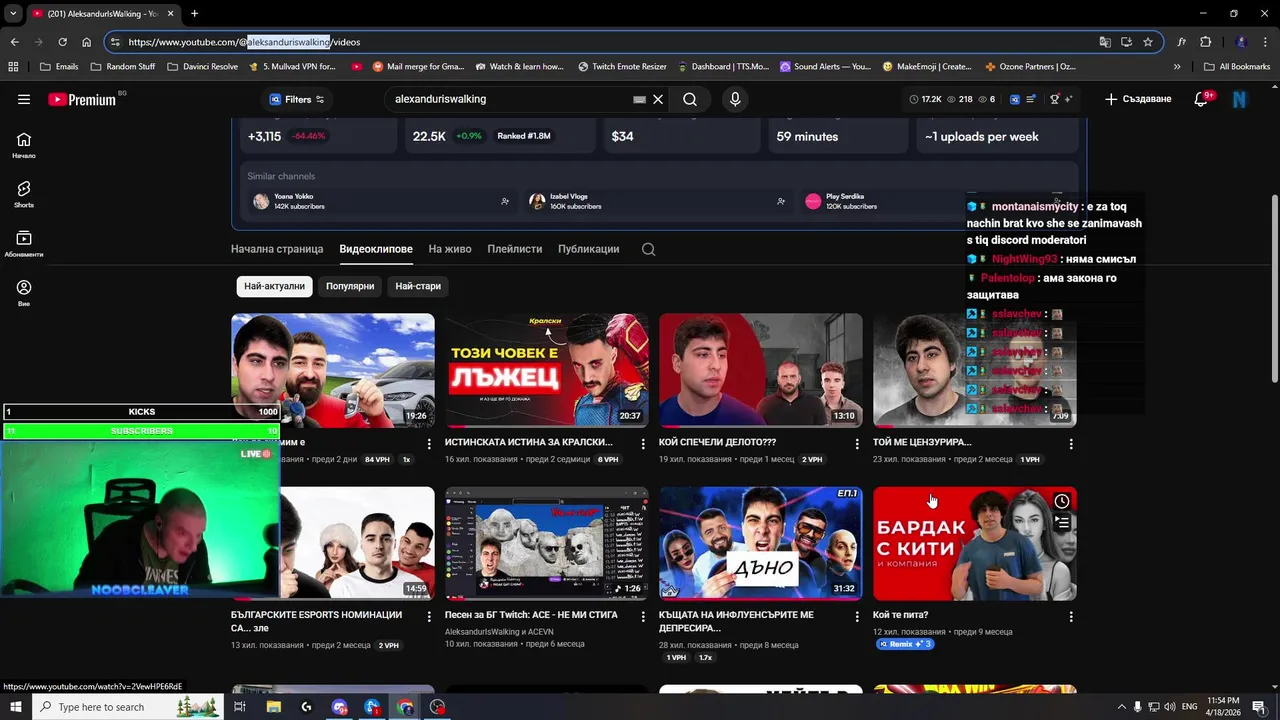Image resolution: width=1280 pixels, height=720 pixels.
Task: Sort videos by Най-стари chip
Action: click(x=418, y=286)
